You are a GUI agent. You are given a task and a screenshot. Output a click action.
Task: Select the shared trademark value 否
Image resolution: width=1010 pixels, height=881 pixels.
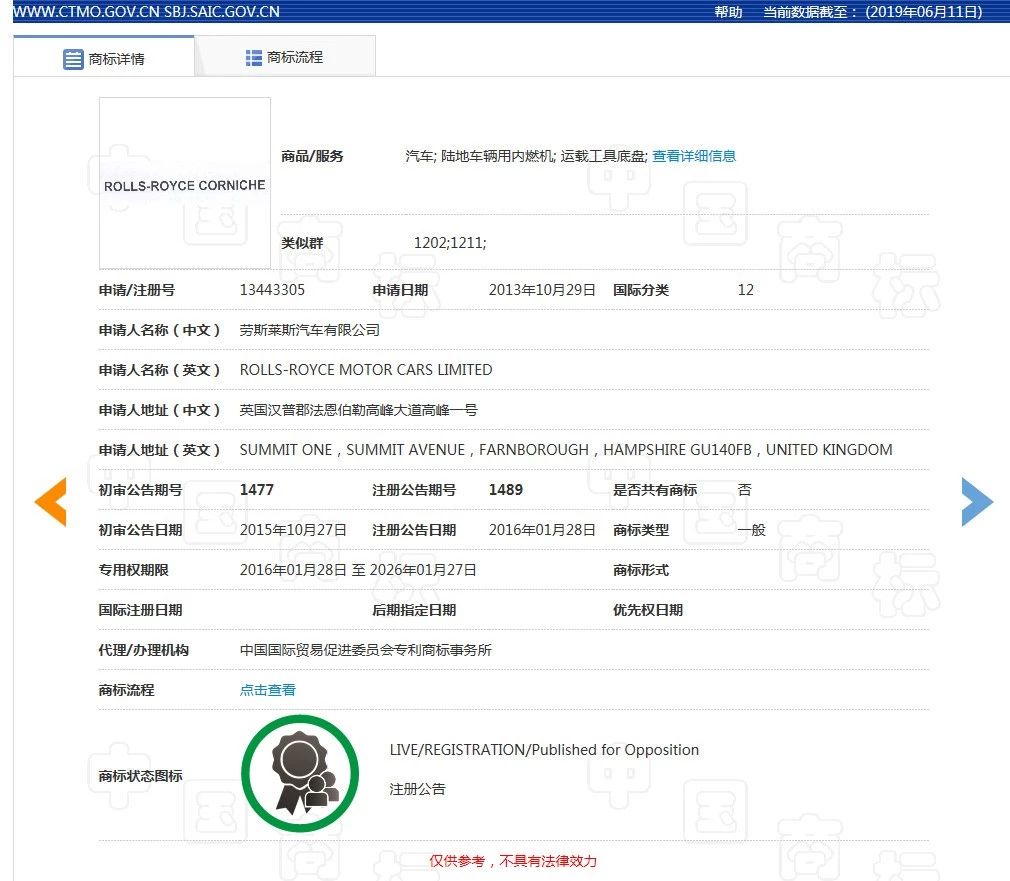click(745, 489)
